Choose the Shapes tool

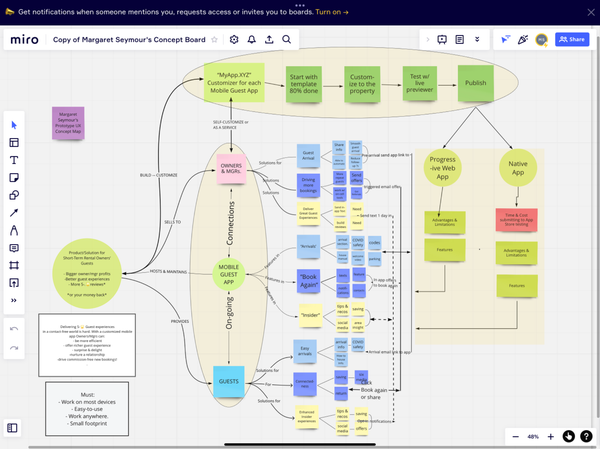point(14,195)
